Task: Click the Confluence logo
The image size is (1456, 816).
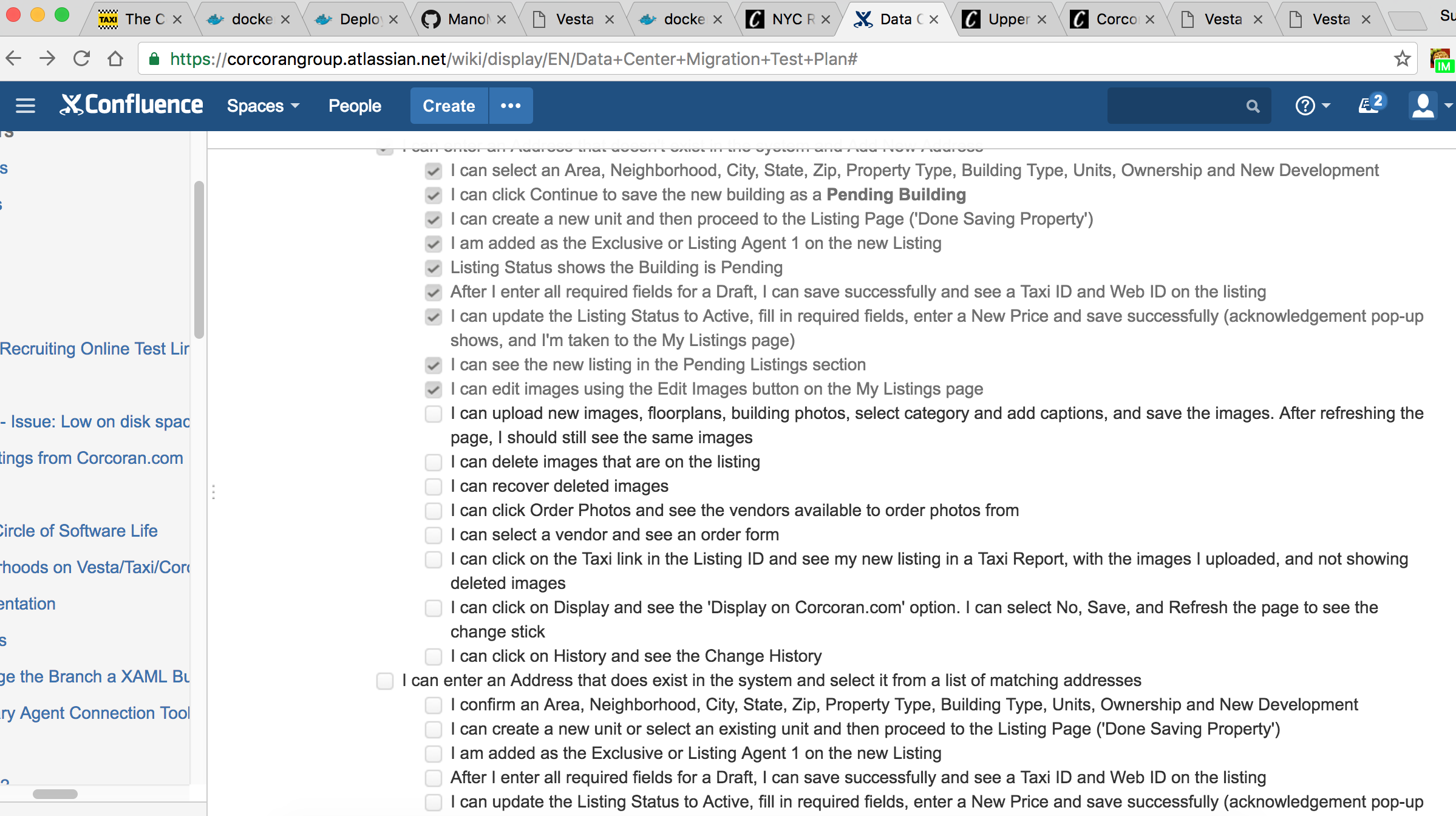Action: pos(131,105)
